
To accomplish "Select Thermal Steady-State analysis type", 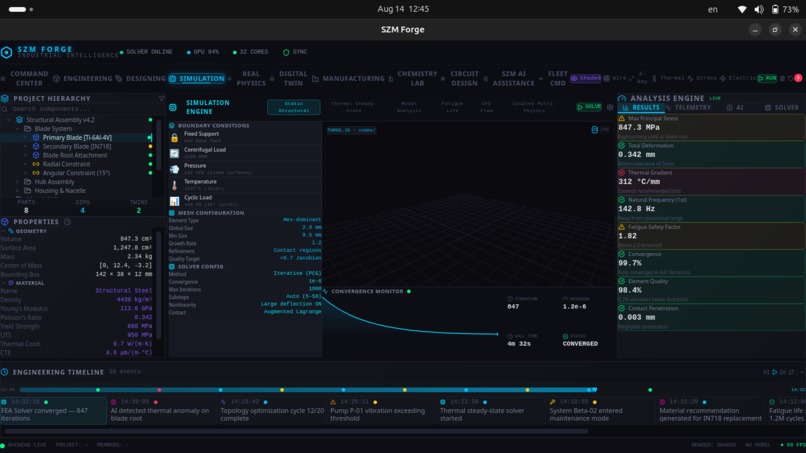I will (354, 107).
